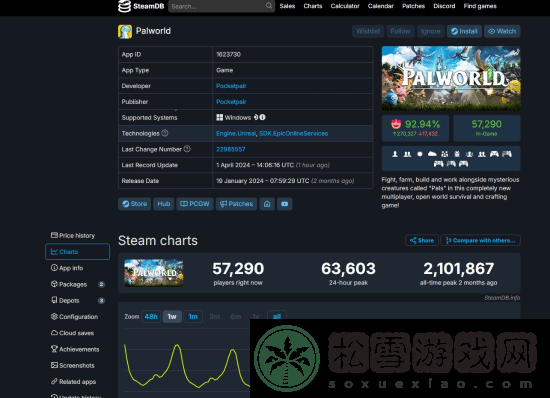Viewport: 550px width, 398px height.
Task: Set chart zoom to 1w
Action: pos(172,316)
